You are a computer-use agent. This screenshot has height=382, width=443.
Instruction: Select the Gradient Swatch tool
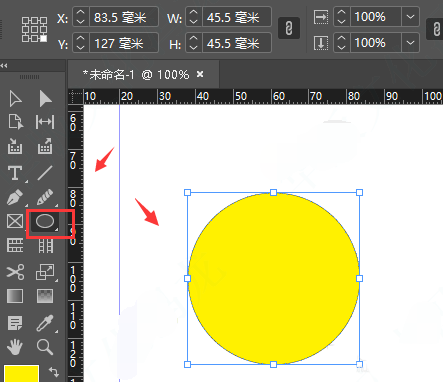coord(15,296)
